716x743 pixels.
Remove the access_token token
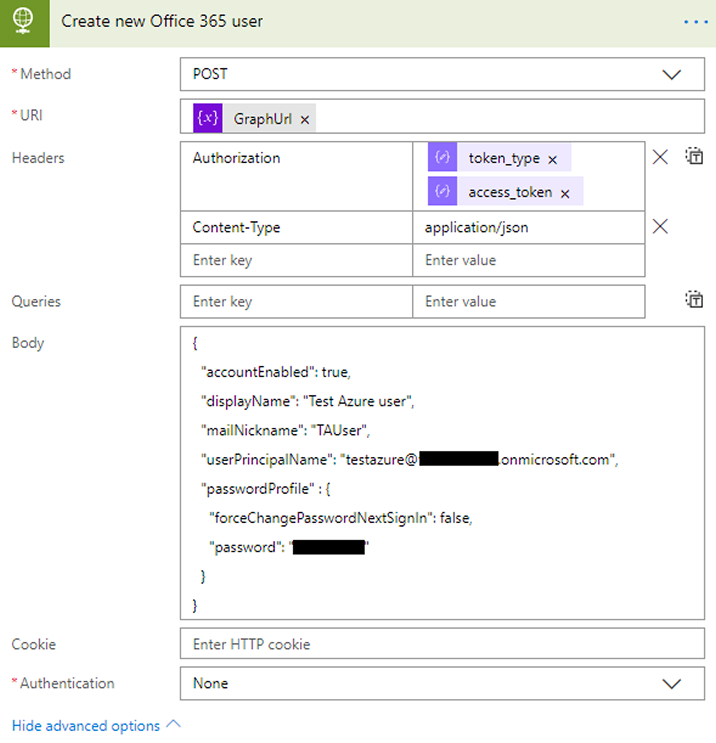click(565, 193)
